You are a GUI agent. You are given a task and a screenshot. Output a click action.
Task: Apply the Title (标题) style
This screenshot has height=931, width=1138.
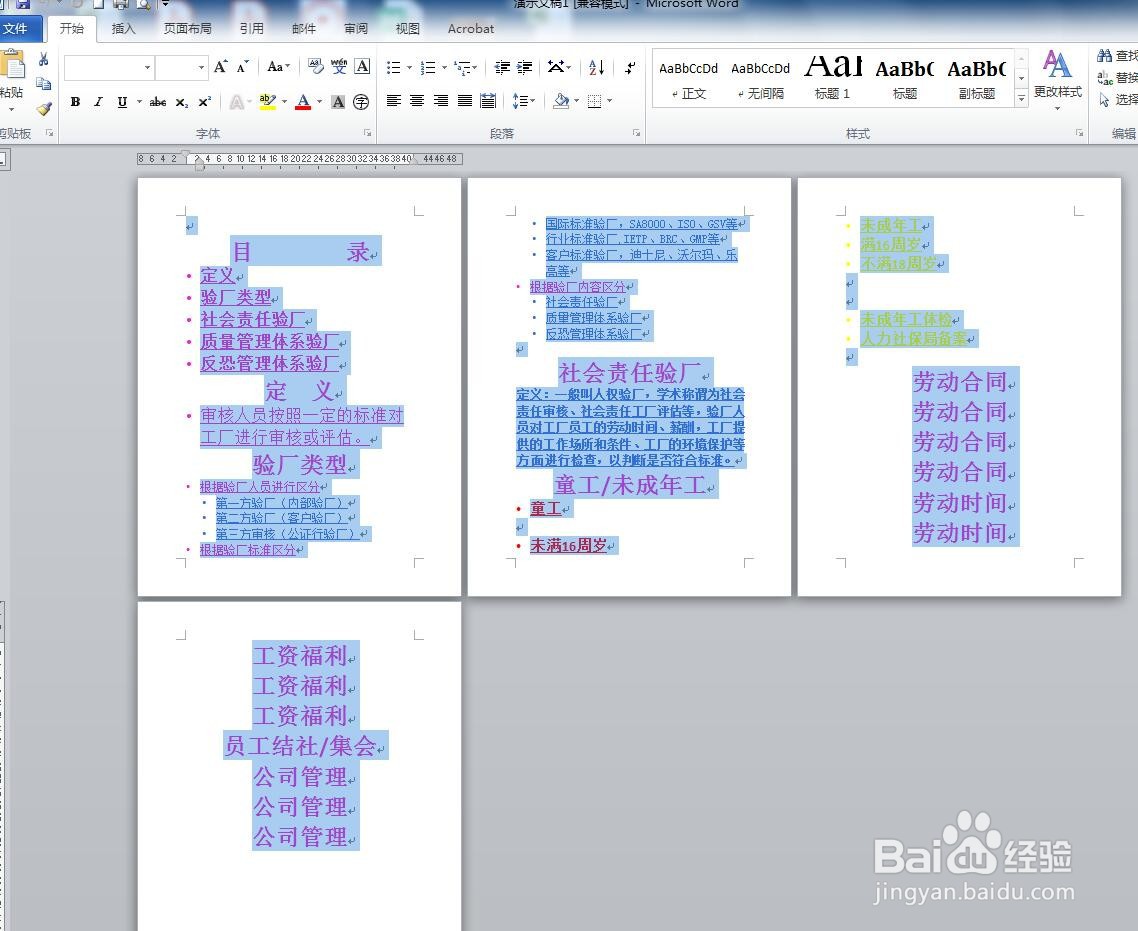(904, 78)
